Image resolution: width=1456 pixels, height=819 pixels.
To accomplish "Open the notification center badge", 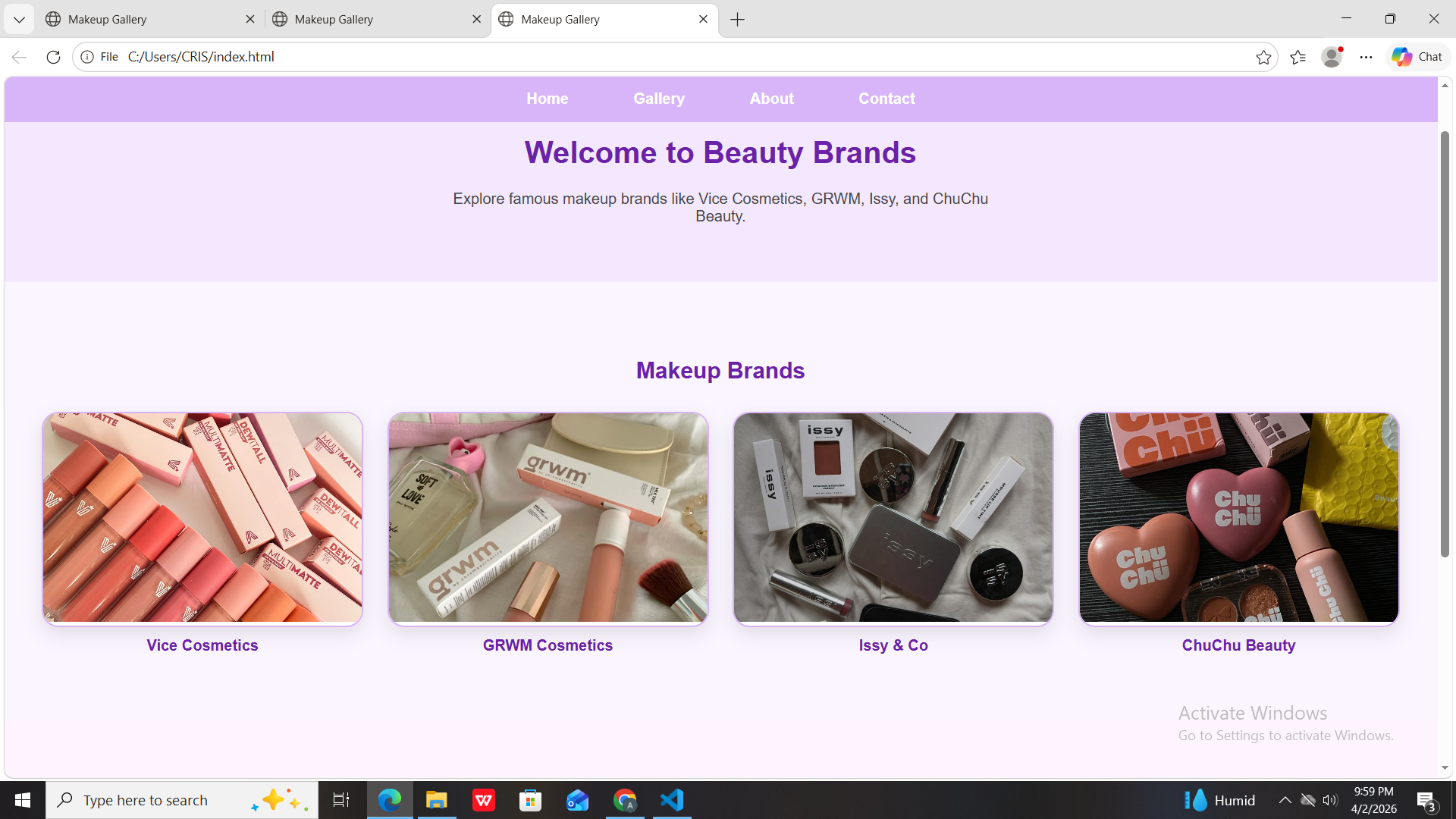I will click(1429, 799).
